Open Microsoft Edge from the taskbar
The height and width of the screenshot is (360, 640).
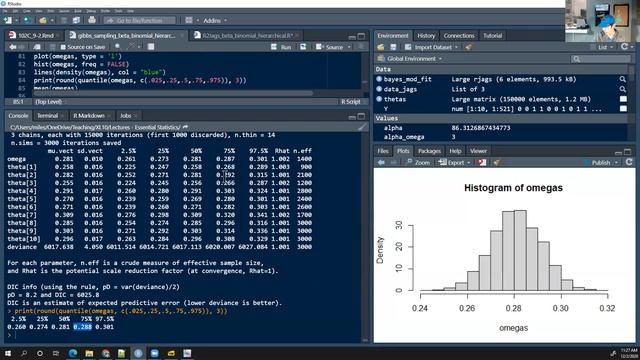[x=73, y=353]
